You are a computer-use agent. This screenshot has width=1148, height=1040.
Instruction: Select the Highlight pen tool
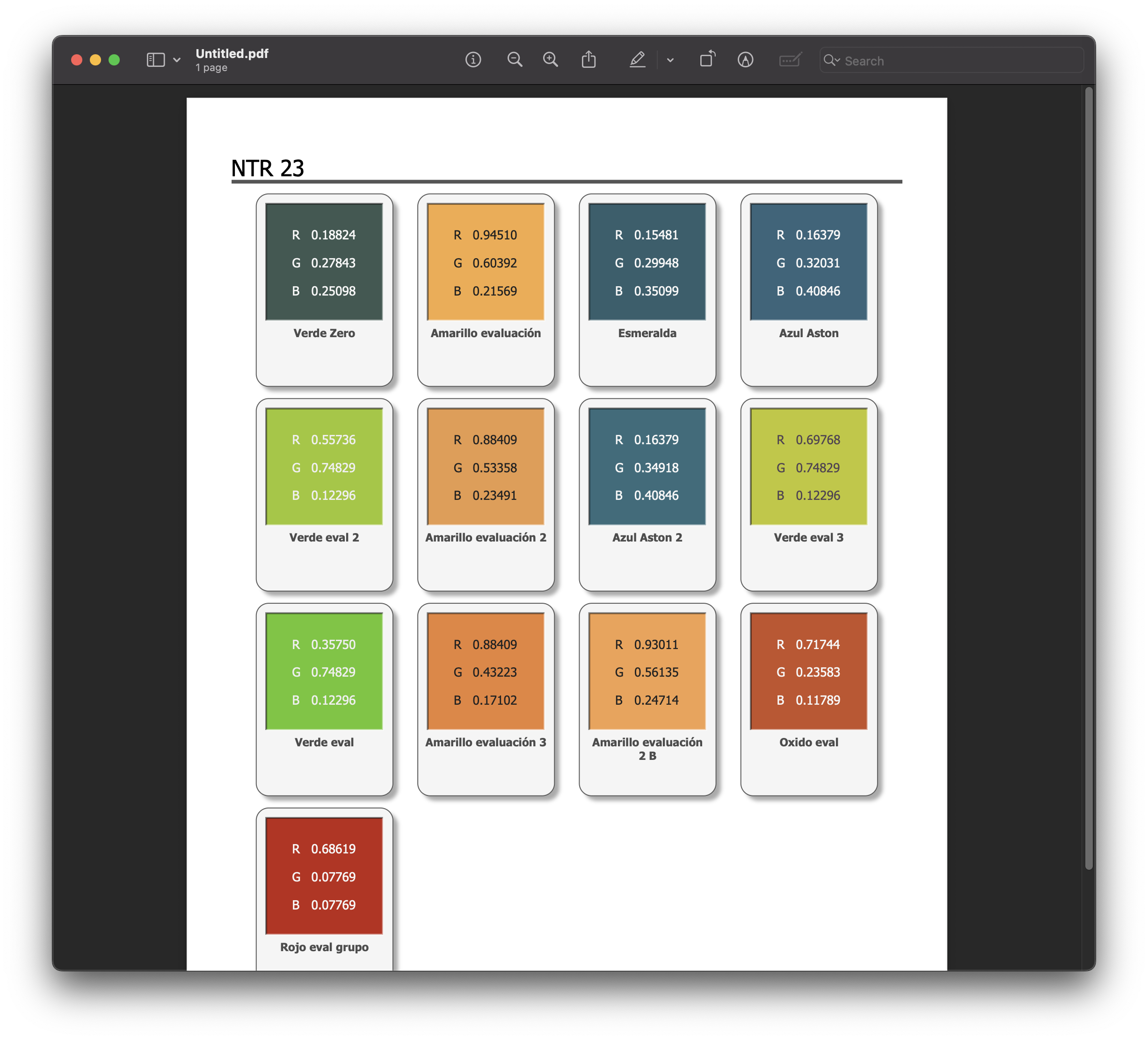click(x=637, y=60)
